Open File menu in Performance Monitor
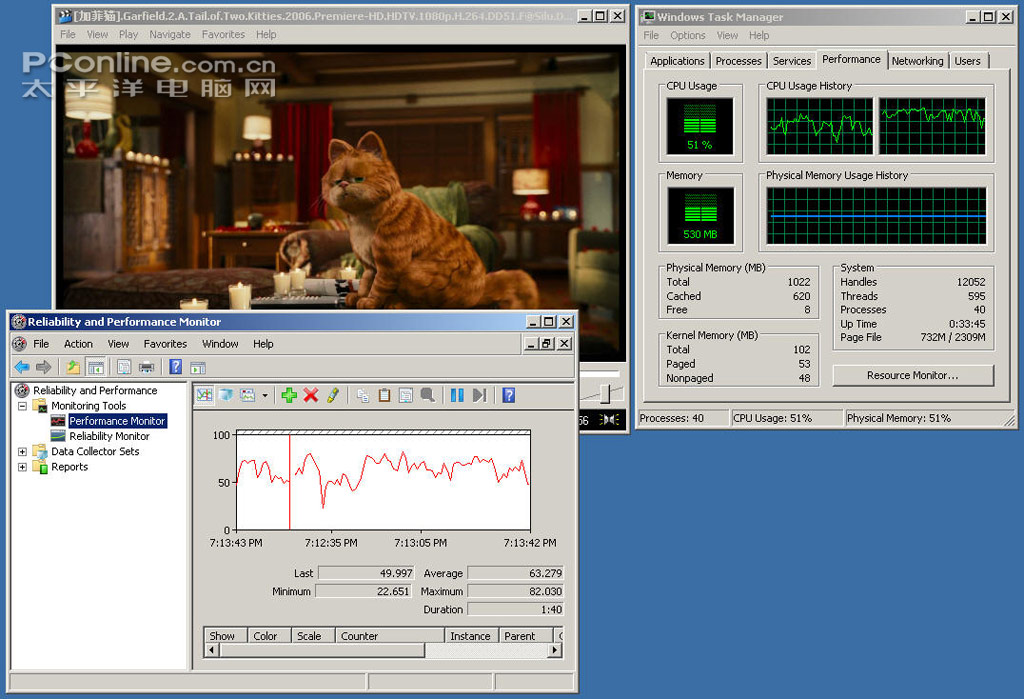The width and height of the screenshot is (1024, 699). [41, 344]
